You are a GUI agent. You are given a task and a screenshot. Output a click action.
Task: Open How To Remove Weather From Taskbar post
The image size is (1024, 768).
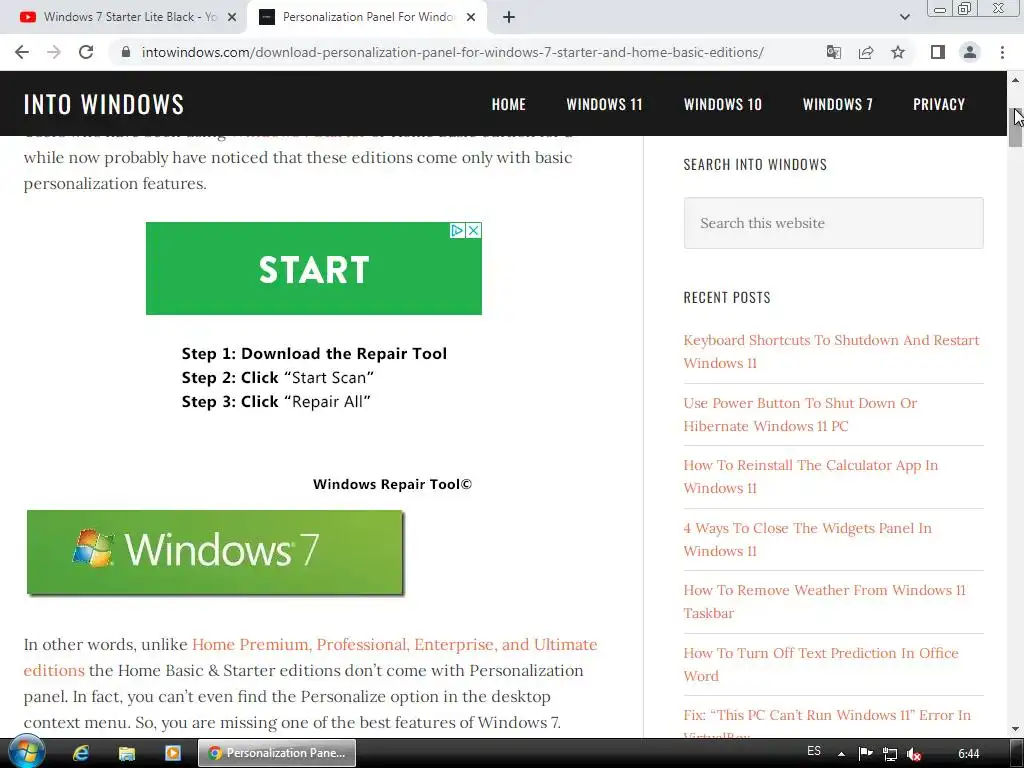point(824,601)
